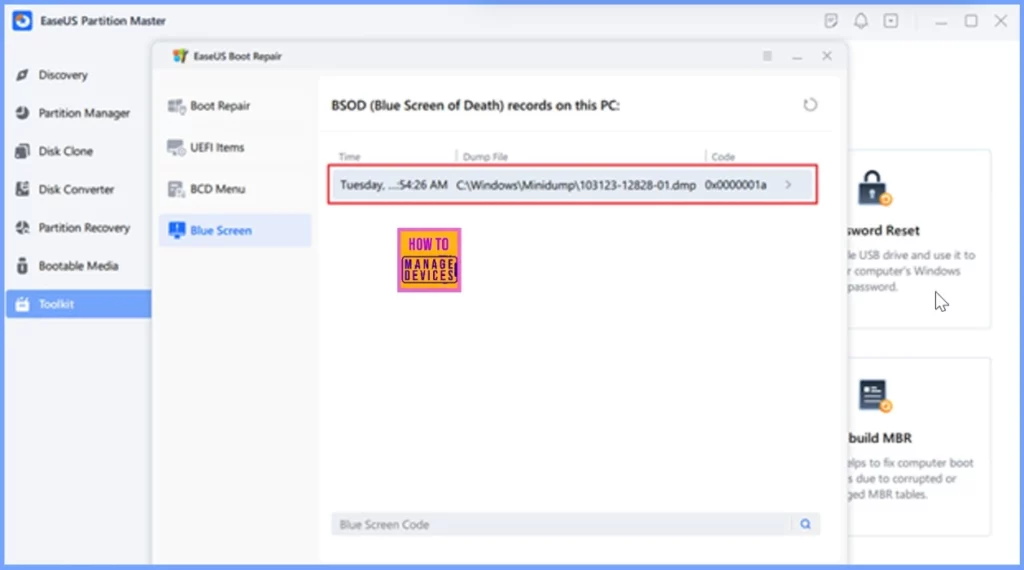Click the EaseUS Boot Repair logo

[180, 56]
